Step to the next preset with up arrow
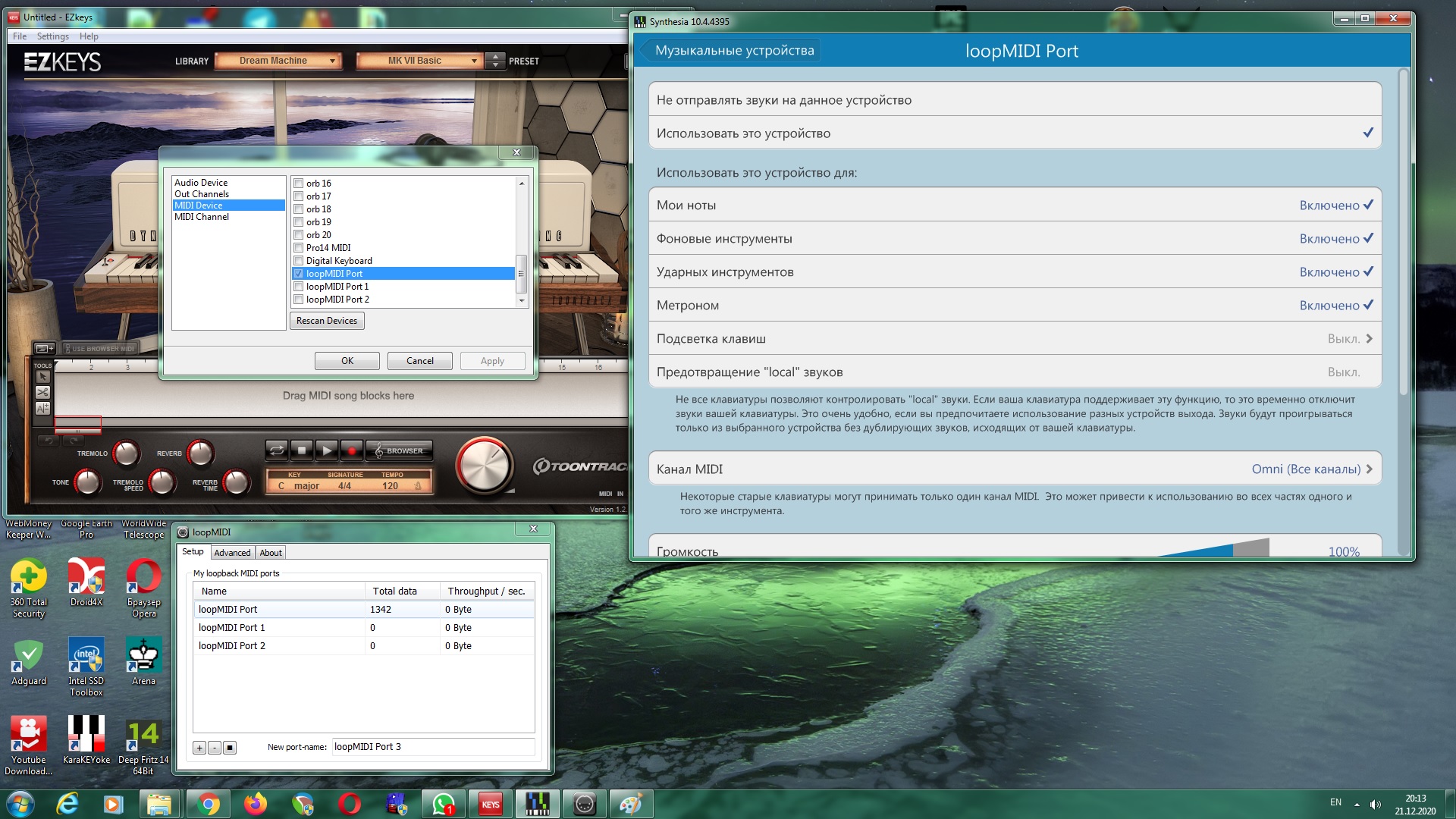 coord(495,57)
